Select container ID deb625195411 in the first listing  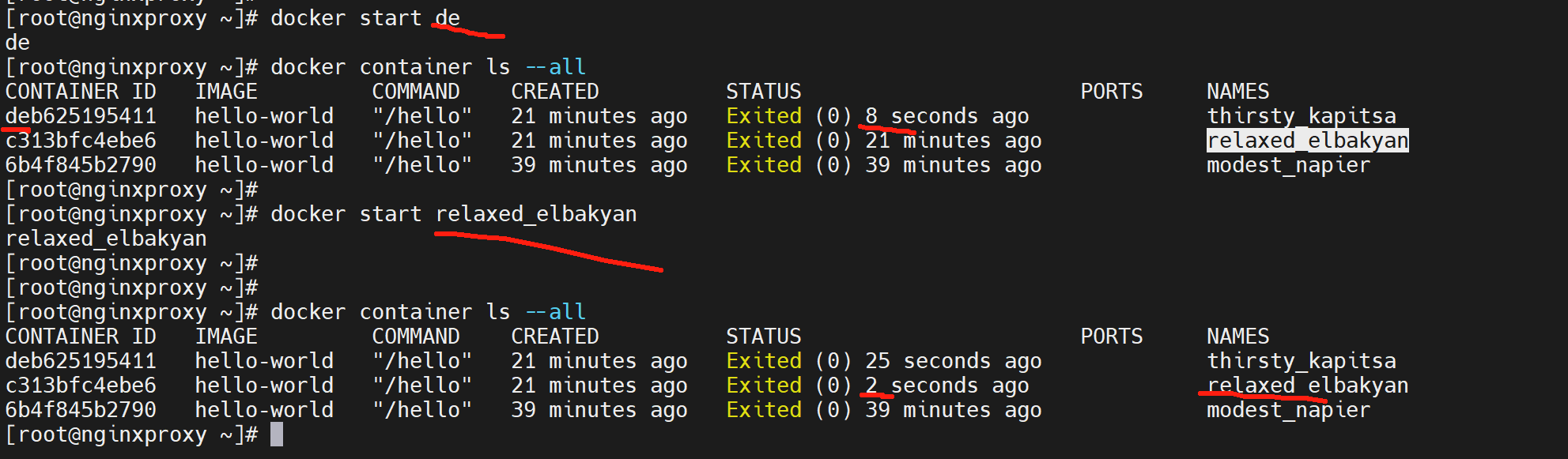pyautogui.click(x=81, y=116)
